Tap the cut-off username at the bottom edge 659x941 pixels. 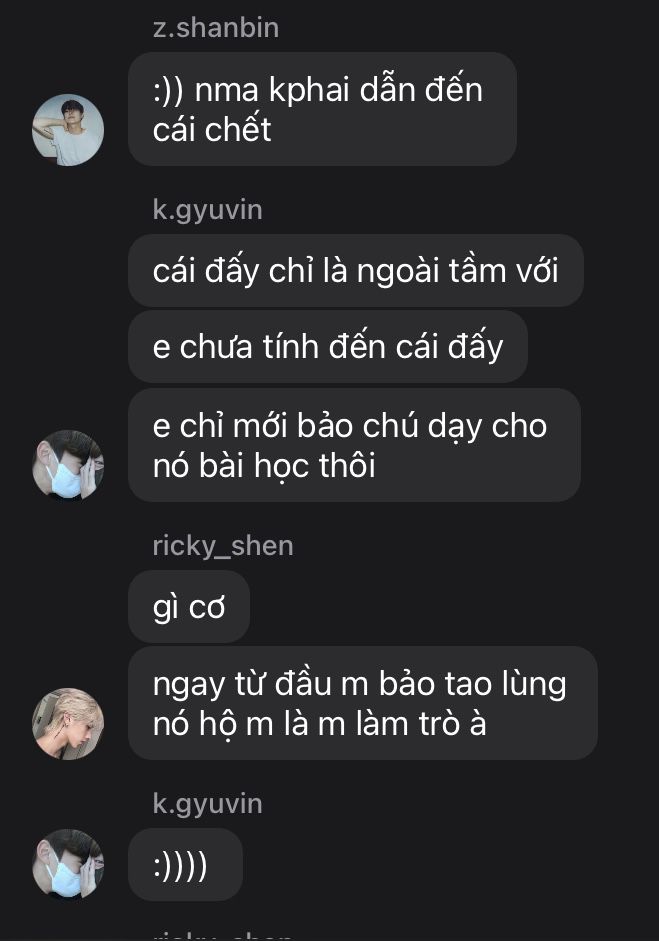click(223, 936)
